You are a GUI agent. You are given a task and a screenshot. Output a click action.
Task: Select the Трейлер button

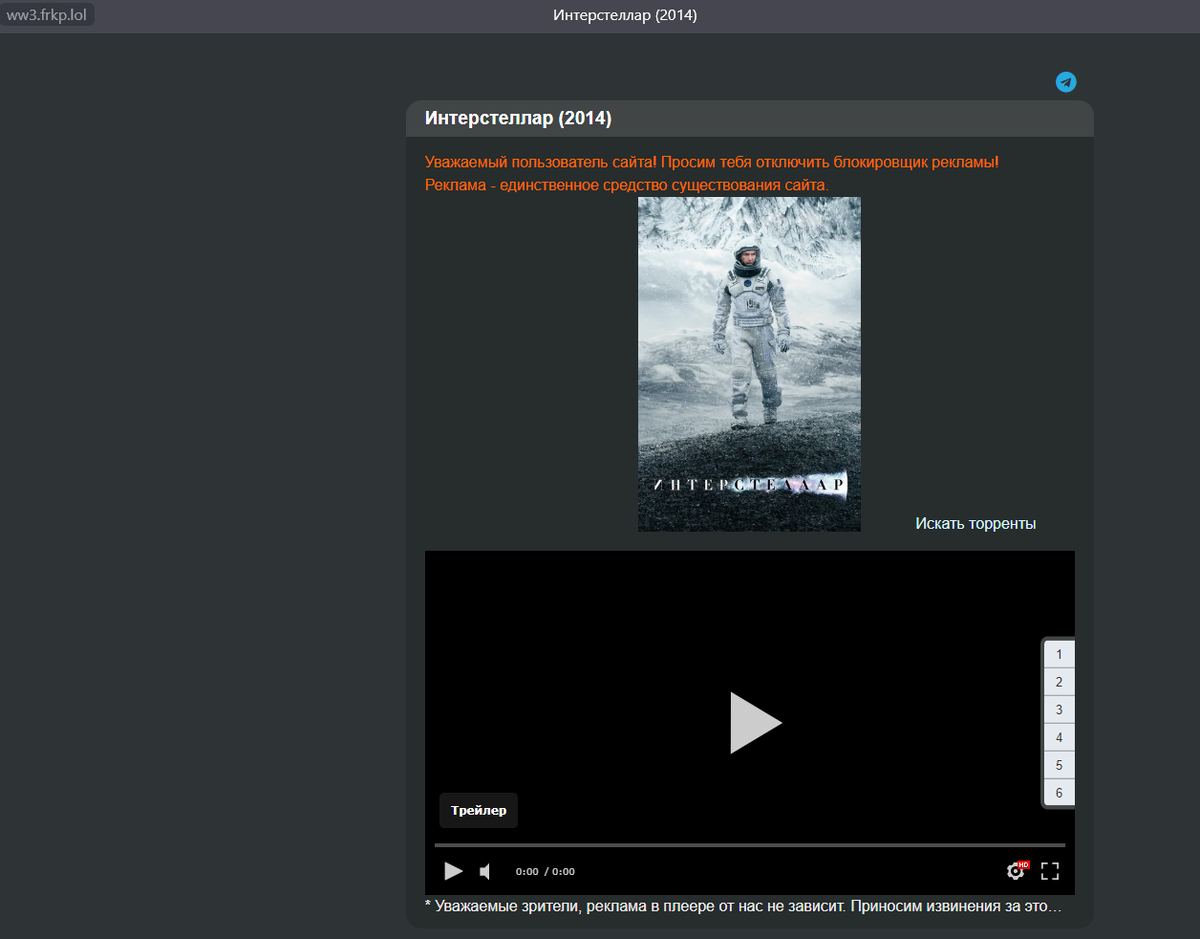[478, 810]
